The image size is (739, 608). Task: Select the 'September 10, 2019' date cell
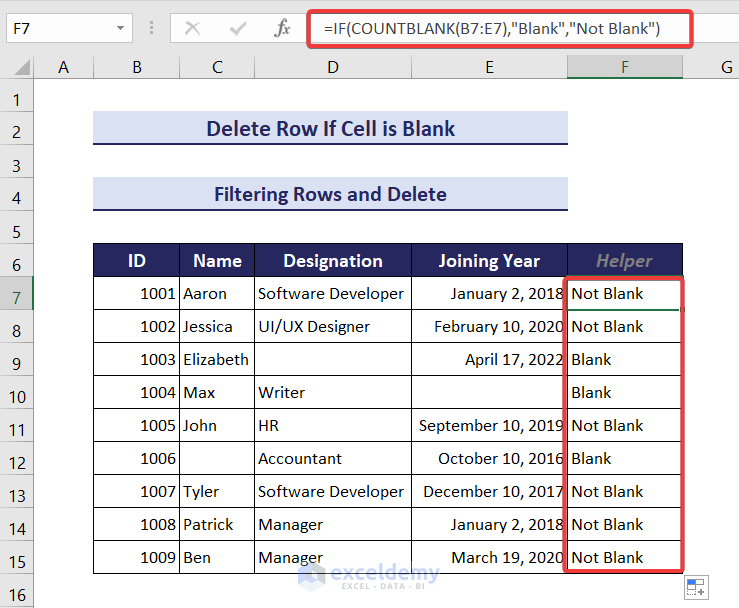[489, 425]
